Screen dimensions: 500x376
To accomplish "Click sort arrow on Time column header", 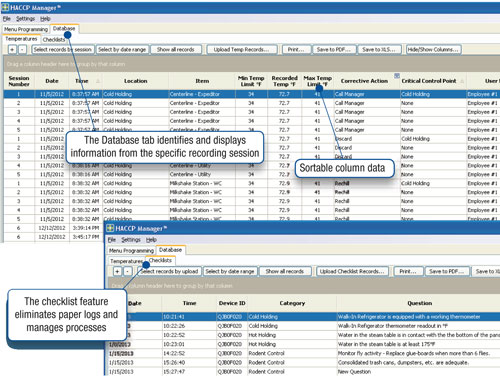I will (98, 81).
